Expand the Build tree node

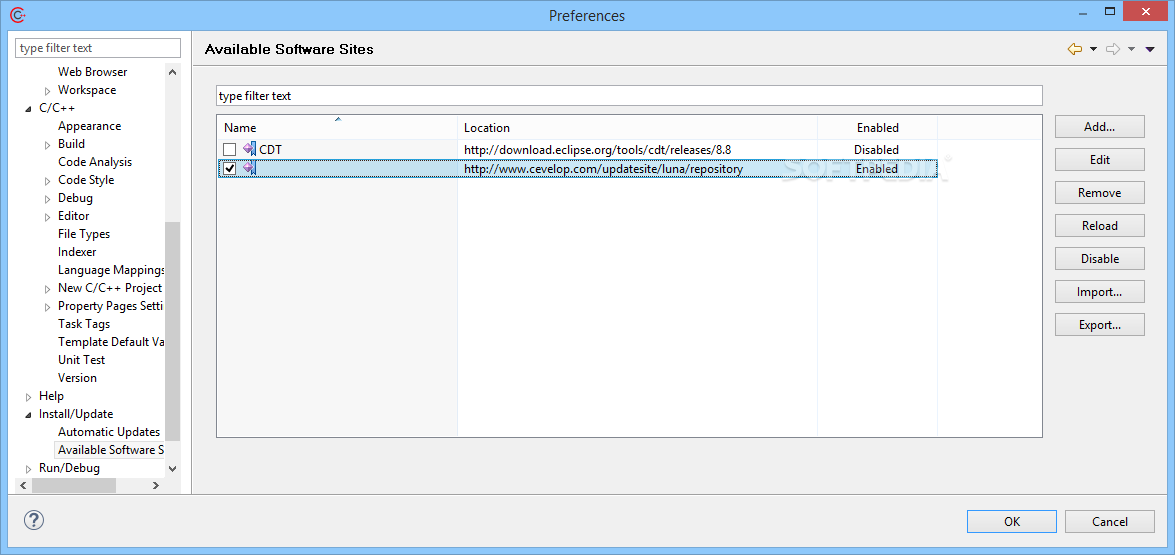[x=48, y=145]
